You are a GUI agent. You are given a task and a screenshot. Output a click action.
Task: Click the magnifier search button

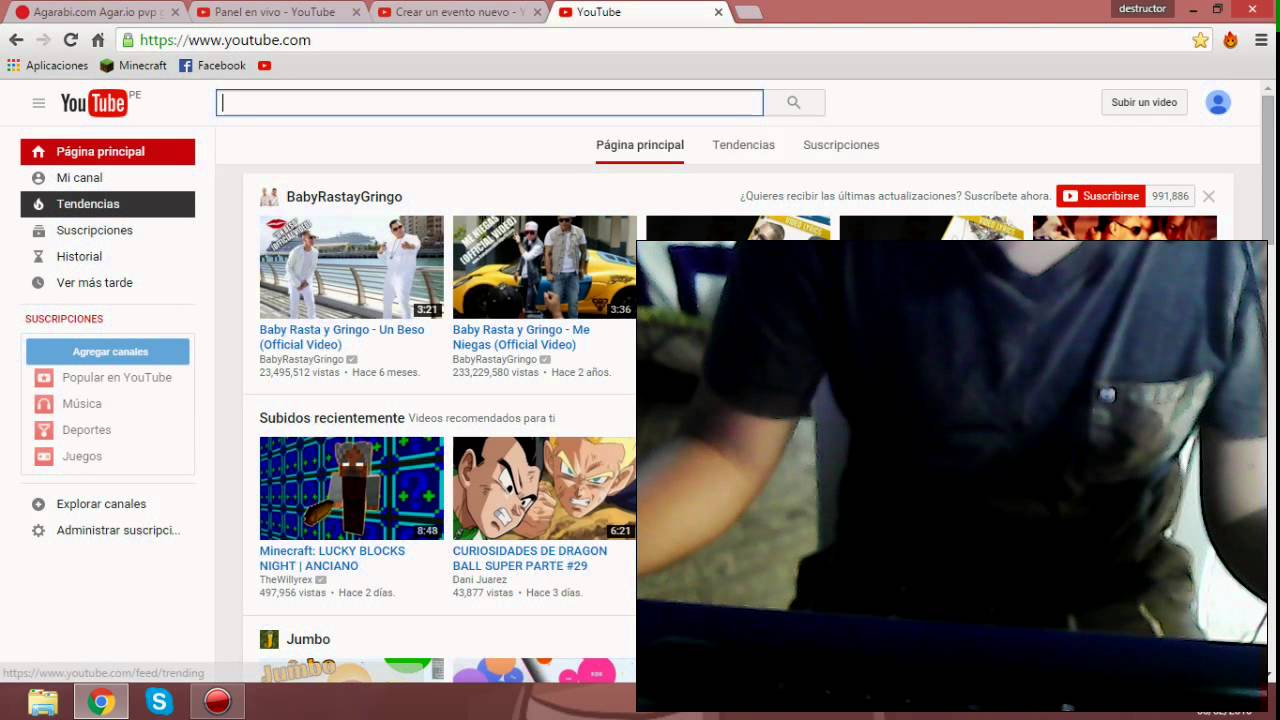click(794, 102)
